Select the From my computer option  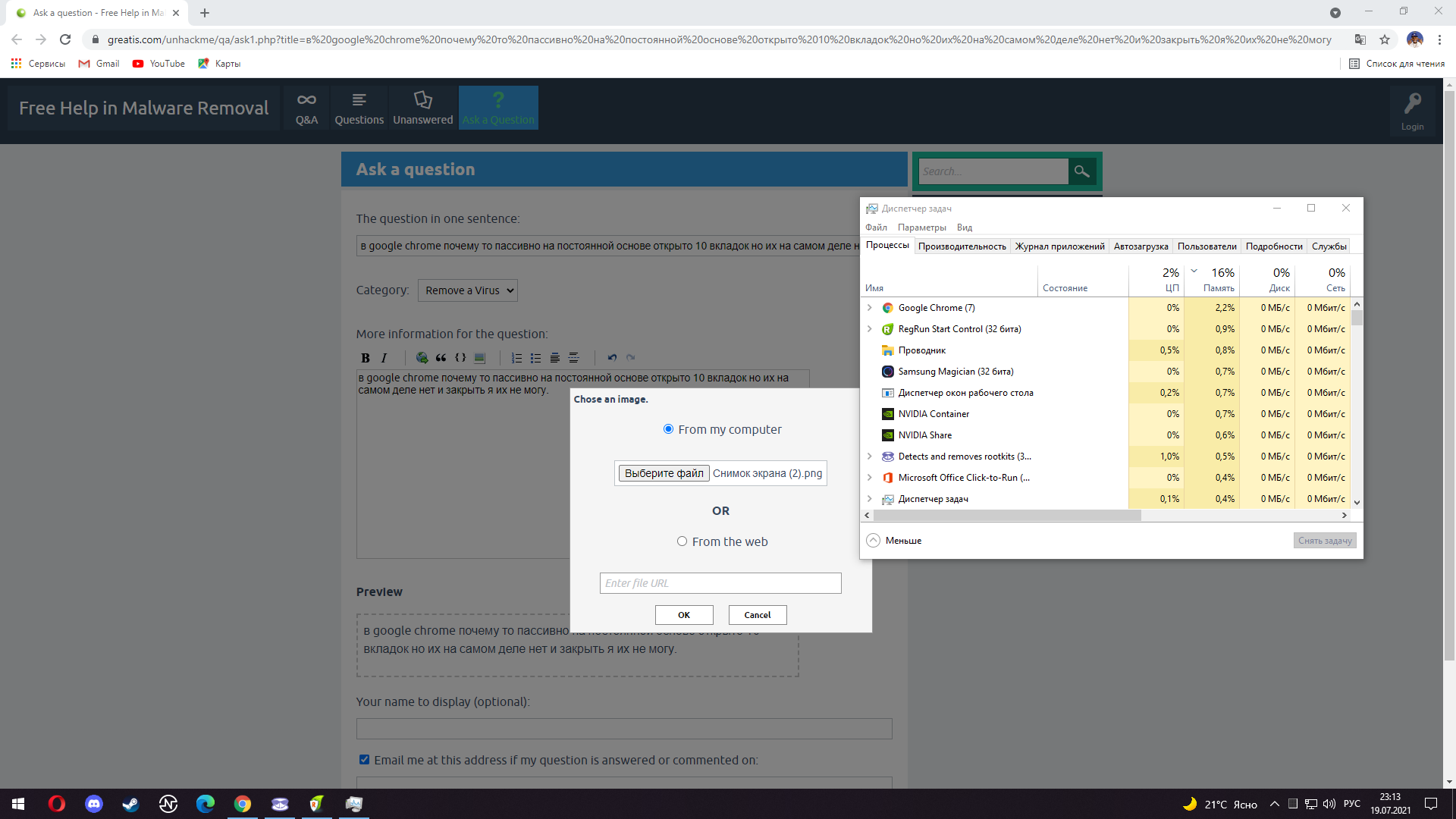pos(668,429)
